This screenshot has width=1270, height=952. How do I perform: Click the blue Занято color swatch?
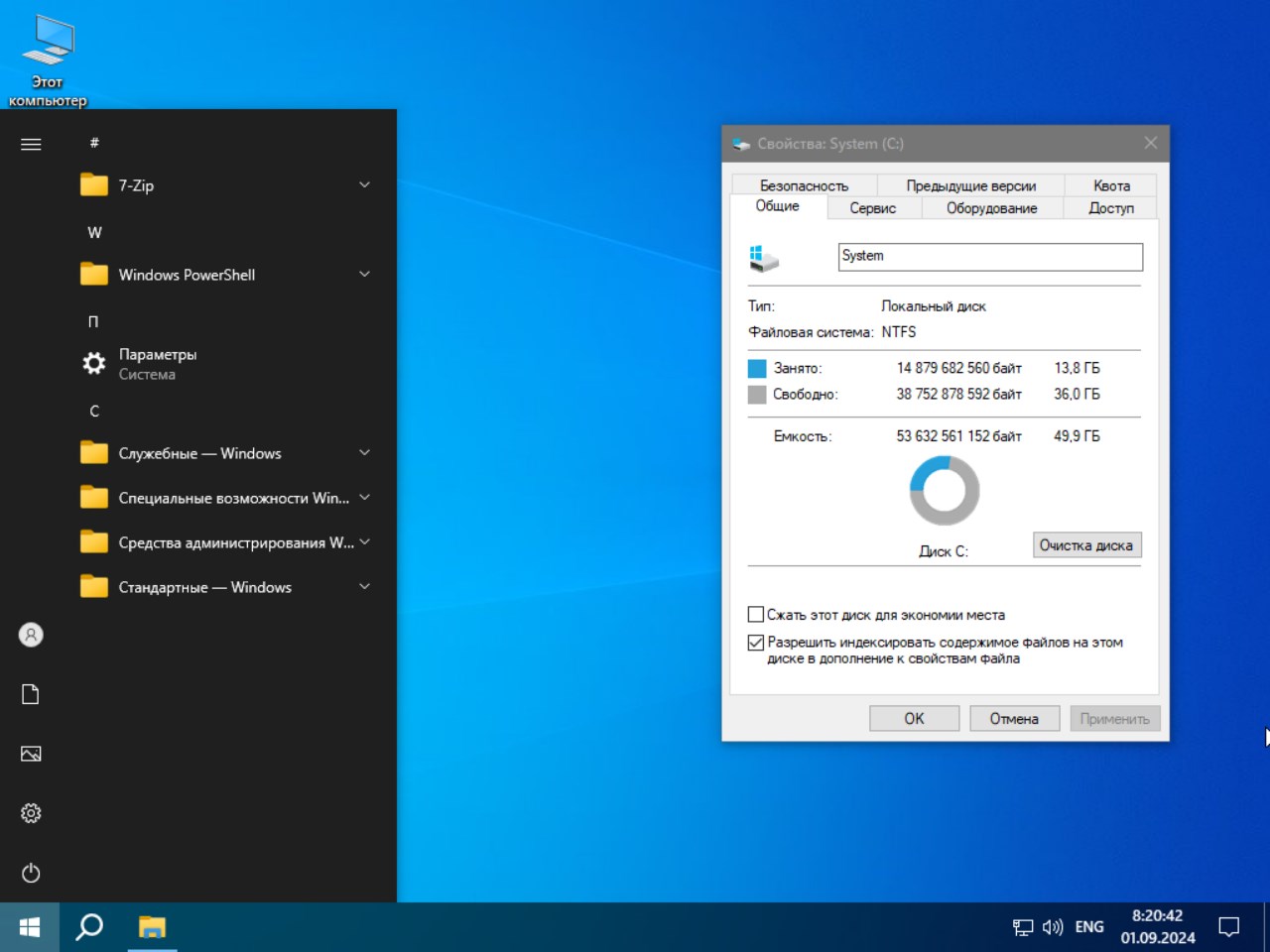757,369
